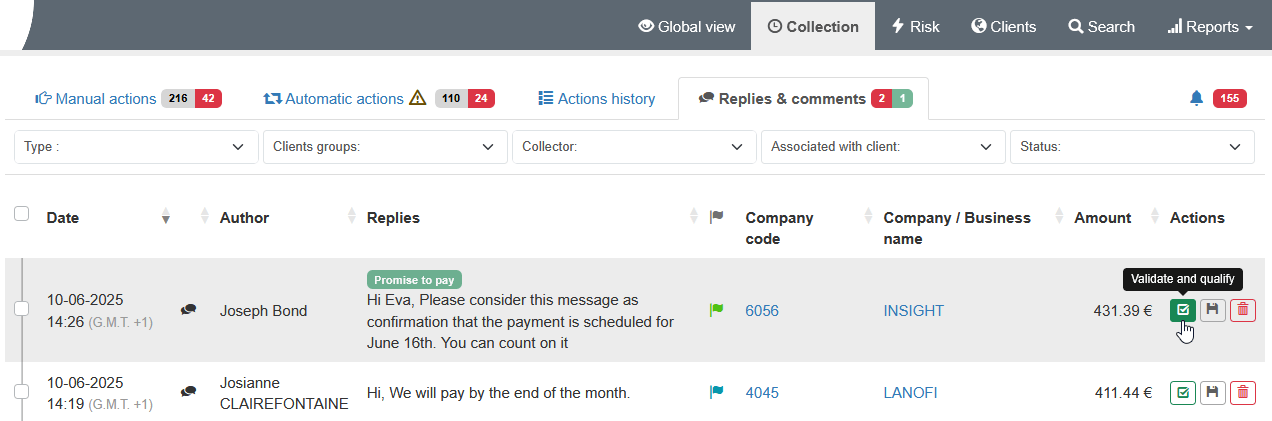
Task: Open the Type filter dropdown
Action: point(135,147)
